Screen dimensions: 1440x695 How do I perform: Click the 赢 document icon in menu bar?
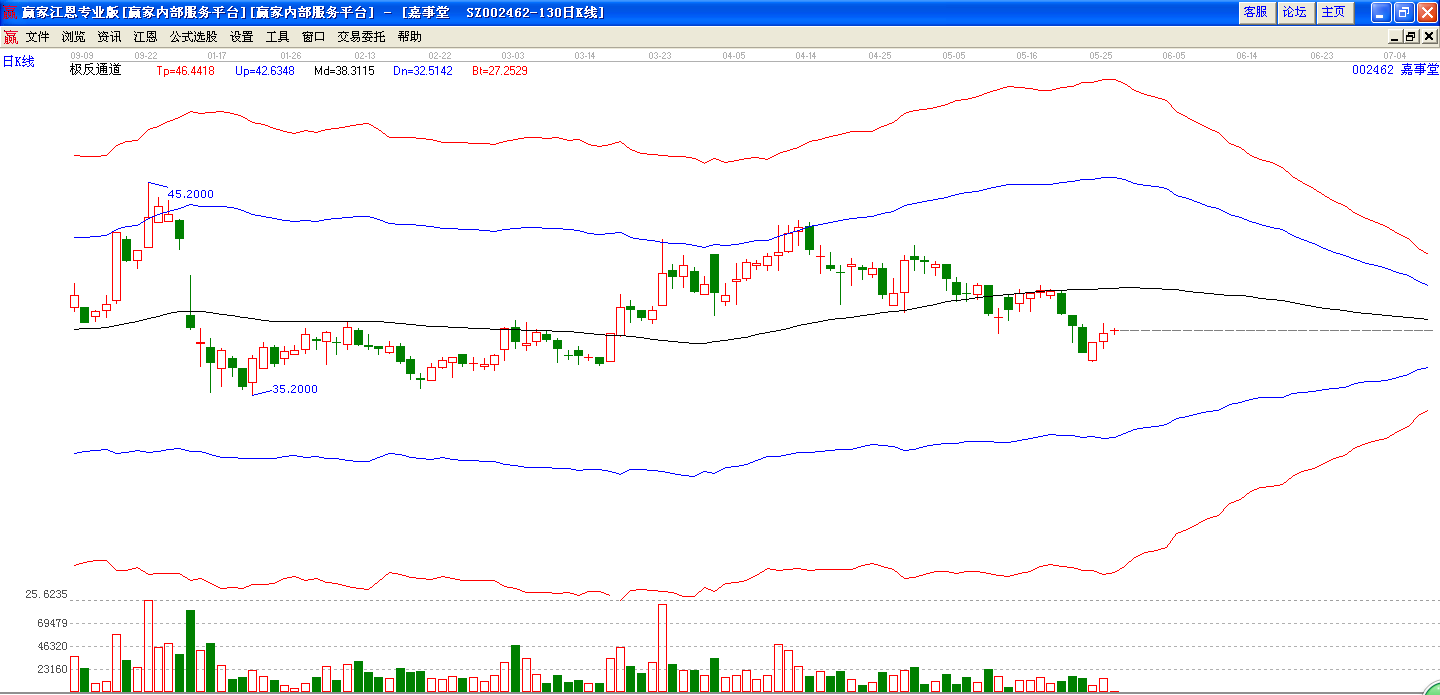10,36
